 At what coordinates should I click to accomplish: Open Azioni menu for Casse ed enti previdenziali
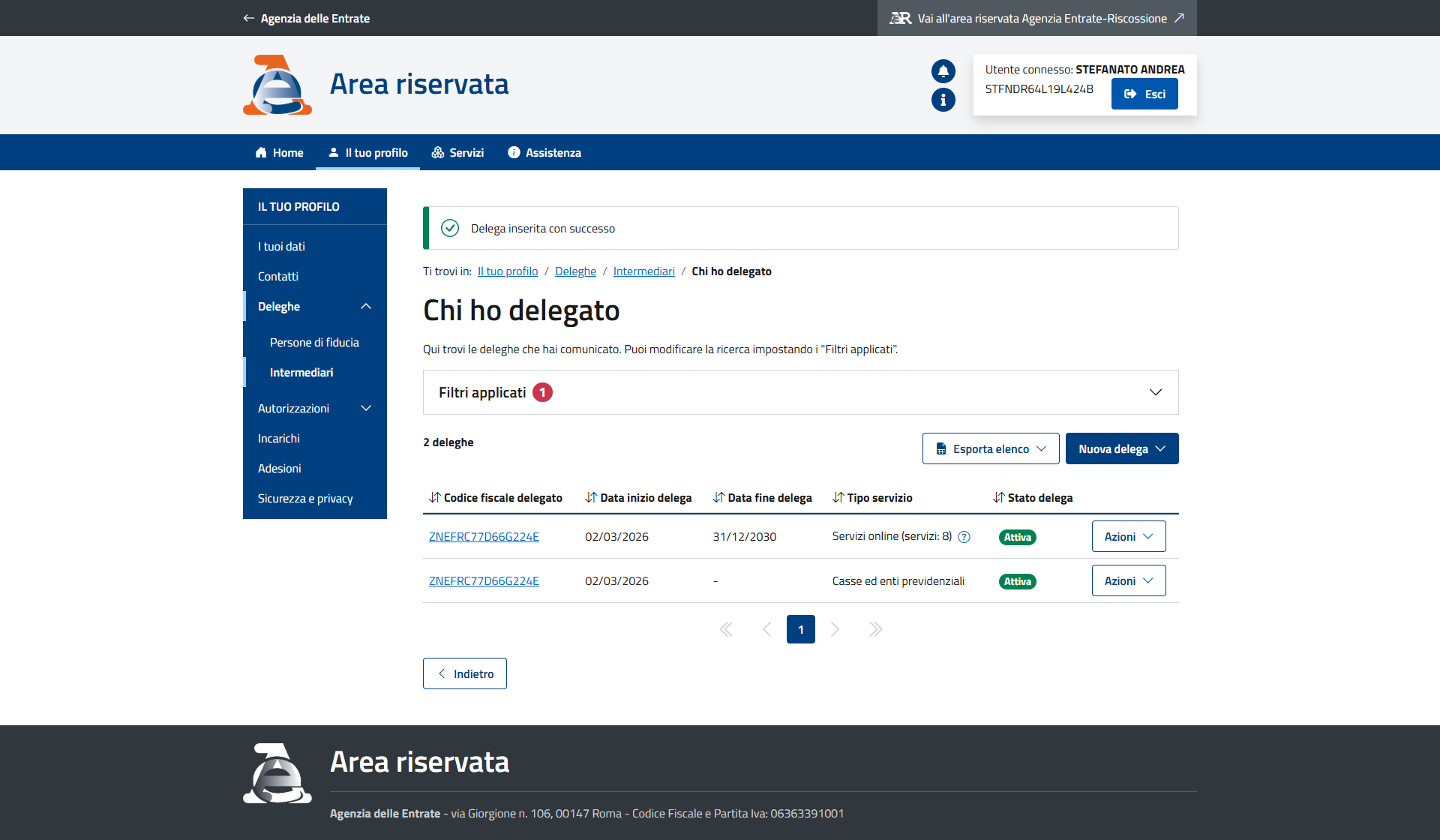click(x=1128, y=581)
